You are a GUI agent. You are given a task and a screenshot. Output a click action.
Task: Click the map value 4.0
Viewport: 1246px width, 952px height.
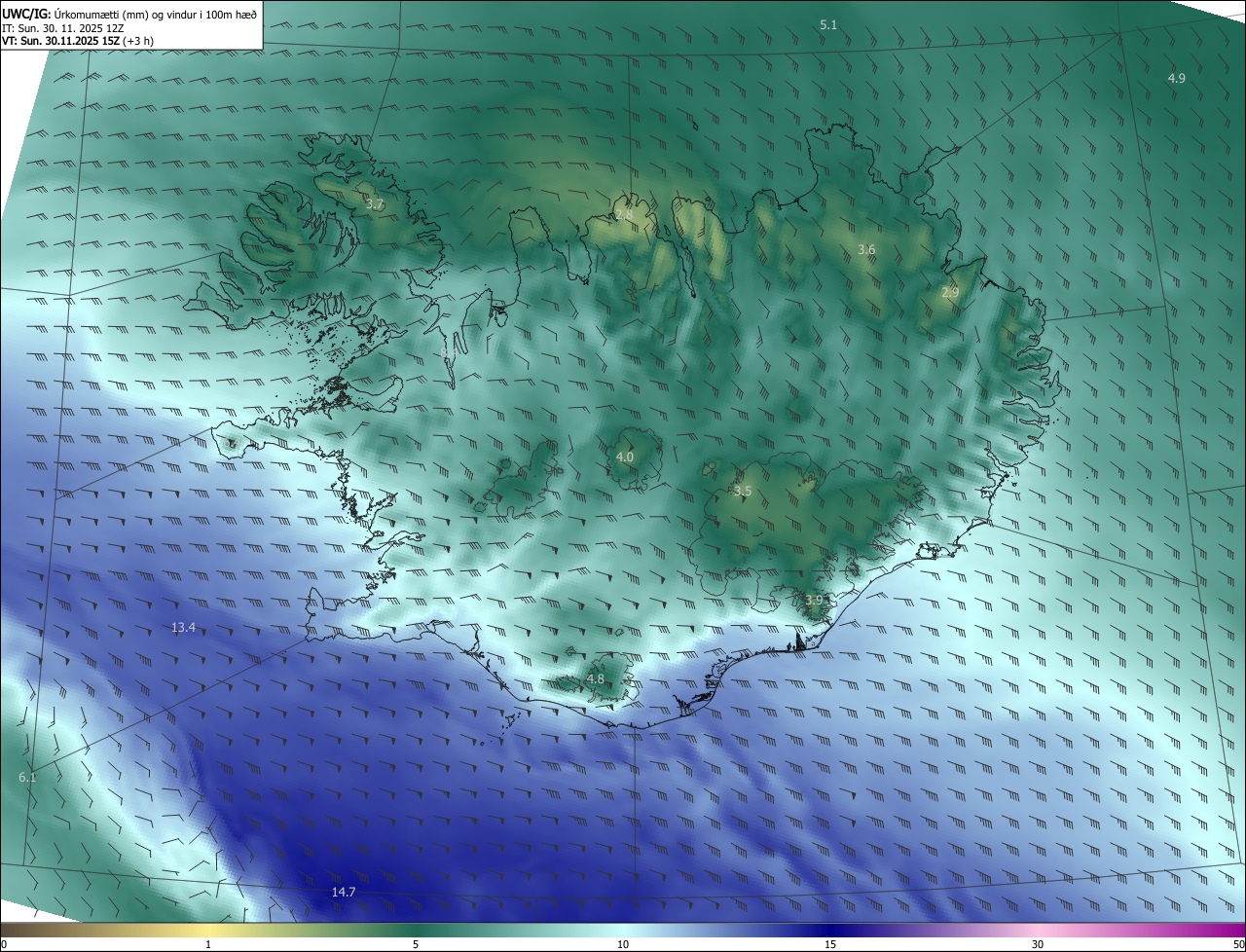click(625, 457)
